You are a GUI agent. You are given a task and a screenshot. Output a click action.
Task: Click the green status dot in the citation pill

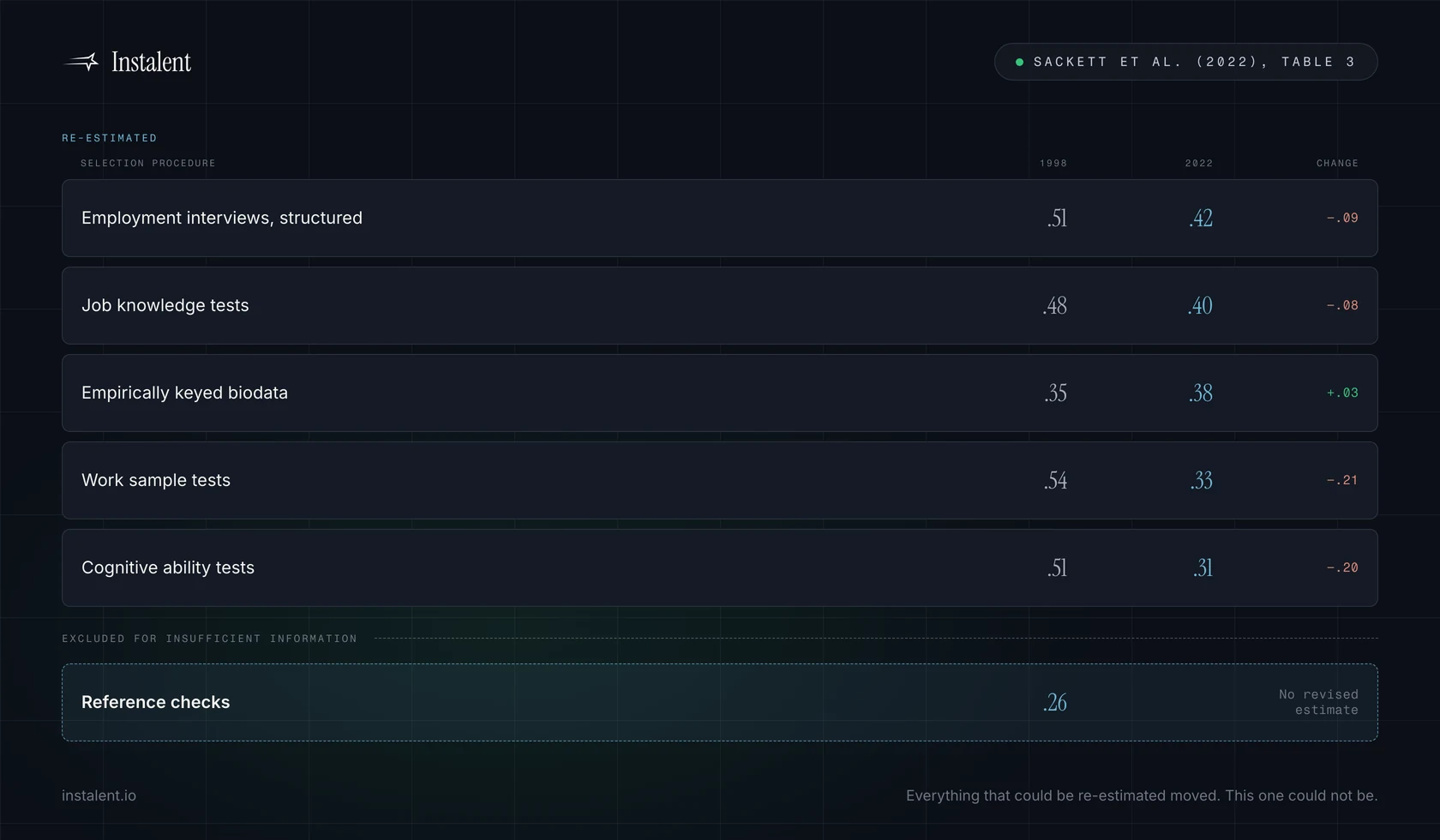[x=1019, y=62]
